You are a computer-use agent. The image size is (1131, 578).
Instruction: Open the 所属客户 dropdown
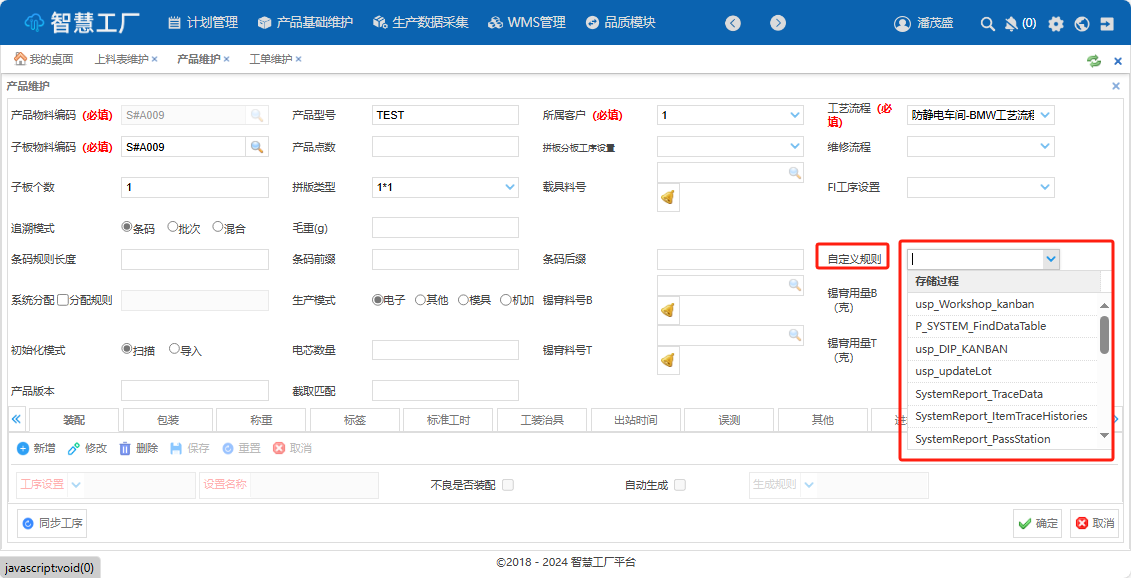point(795,115)
